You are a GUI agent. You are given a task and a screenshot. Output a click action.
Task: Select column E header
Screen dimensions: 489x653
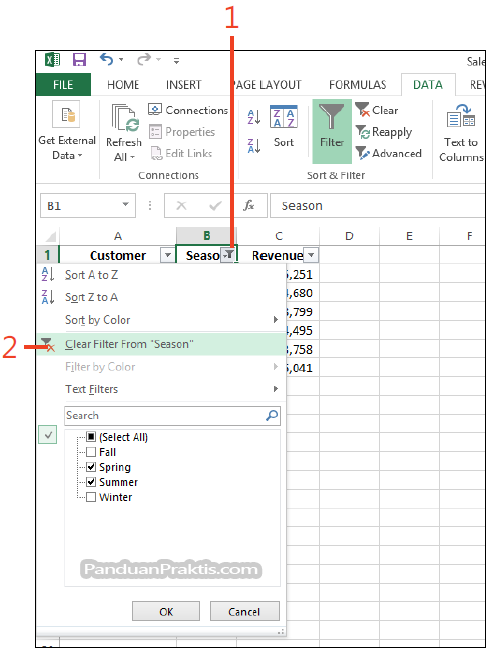point(409,236)
